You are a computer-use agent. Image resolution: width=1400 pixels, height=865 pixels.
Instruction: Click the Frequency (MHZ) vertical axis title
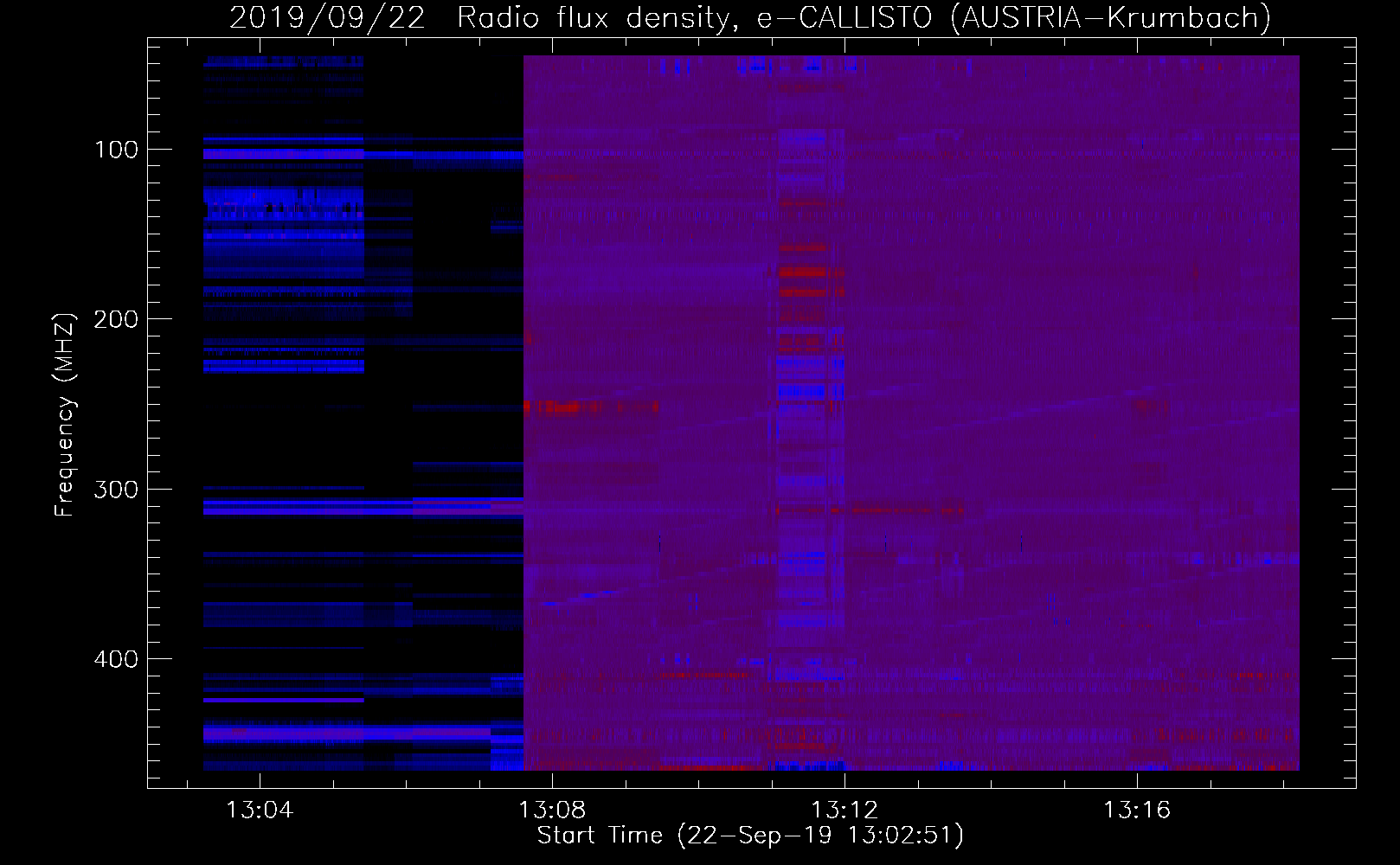pyautogui.click(x=65, y=414)
